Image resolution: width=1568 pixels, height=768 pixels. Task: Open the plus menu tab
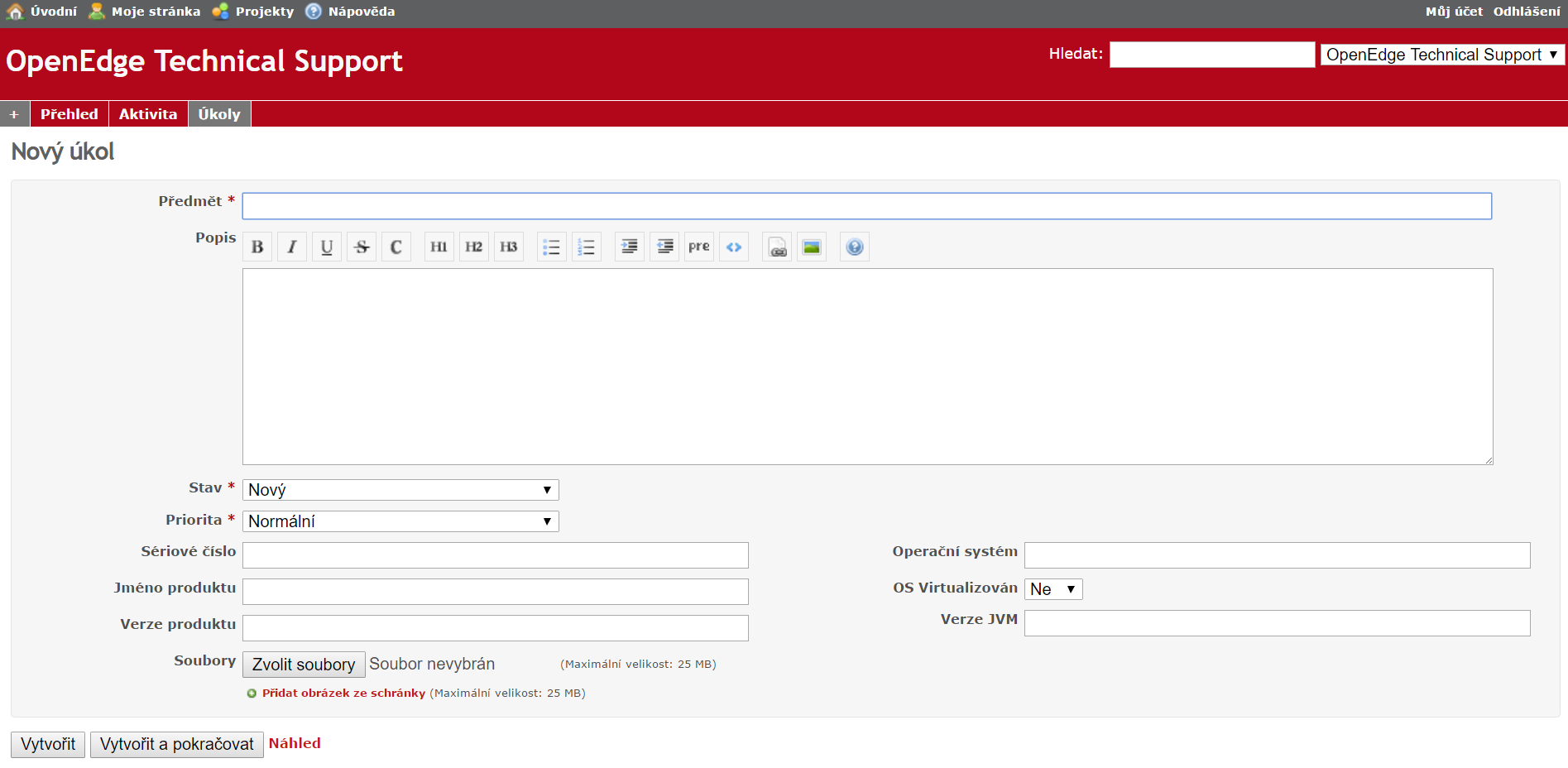click(x=14, y=114)
